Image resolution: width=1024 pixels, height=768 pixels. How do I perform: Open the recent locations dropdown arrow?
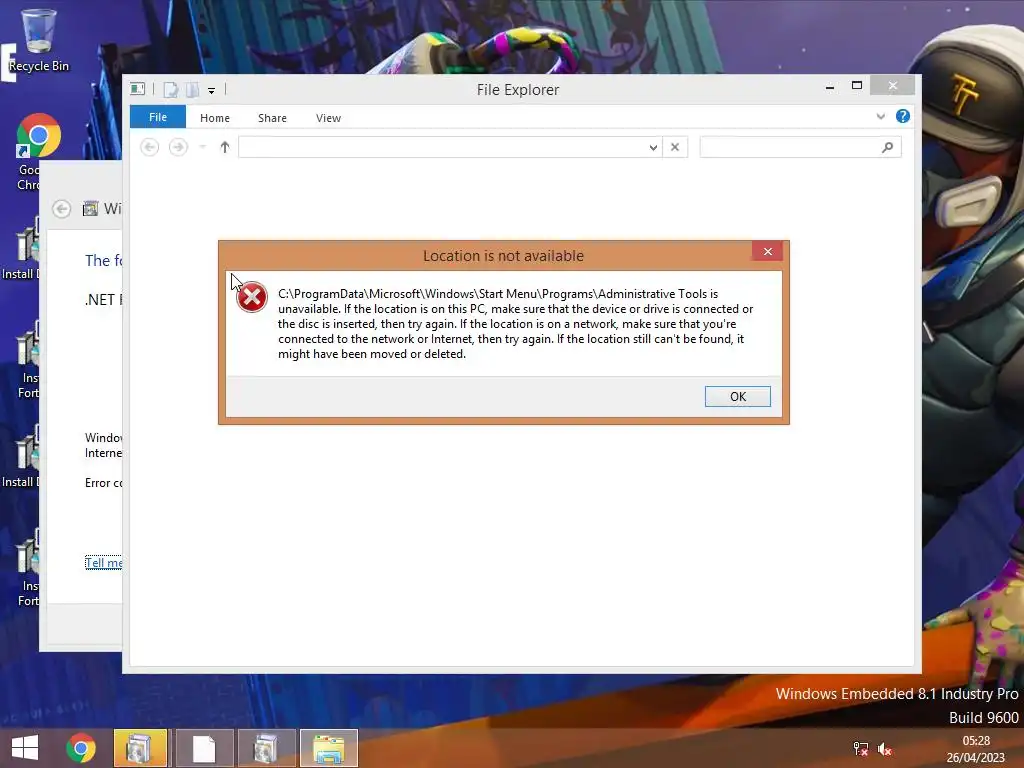coord(202,147)
